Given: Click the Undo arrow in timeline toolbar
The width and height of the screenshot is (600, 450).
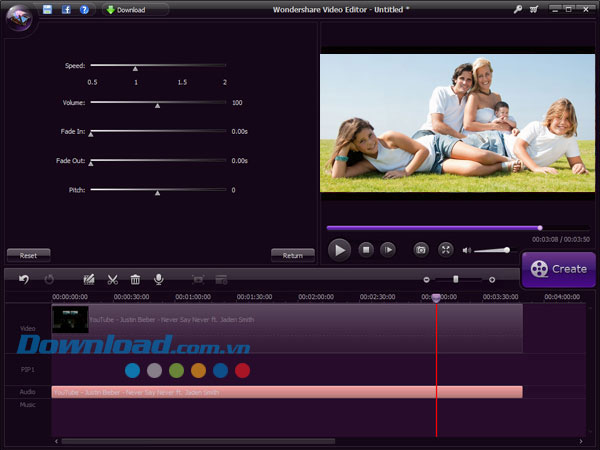Looking at the screenshot, I should coord(24,279).
